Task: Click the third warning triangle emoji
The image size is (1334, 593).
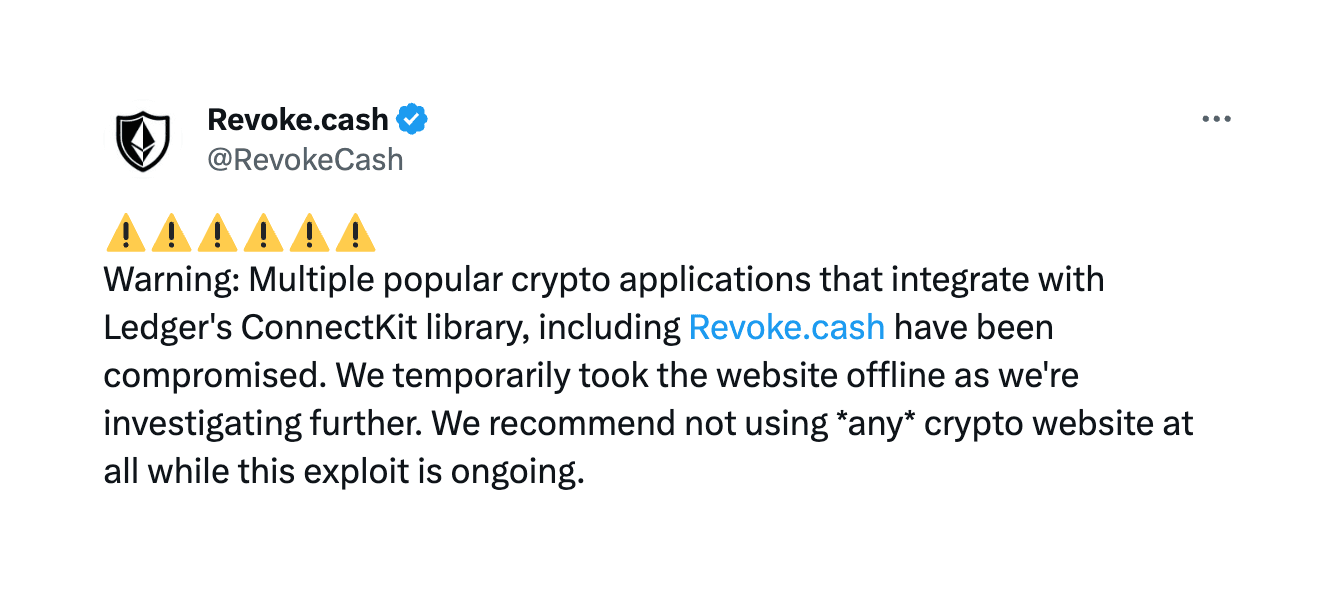Action: [x=216, y=234]
